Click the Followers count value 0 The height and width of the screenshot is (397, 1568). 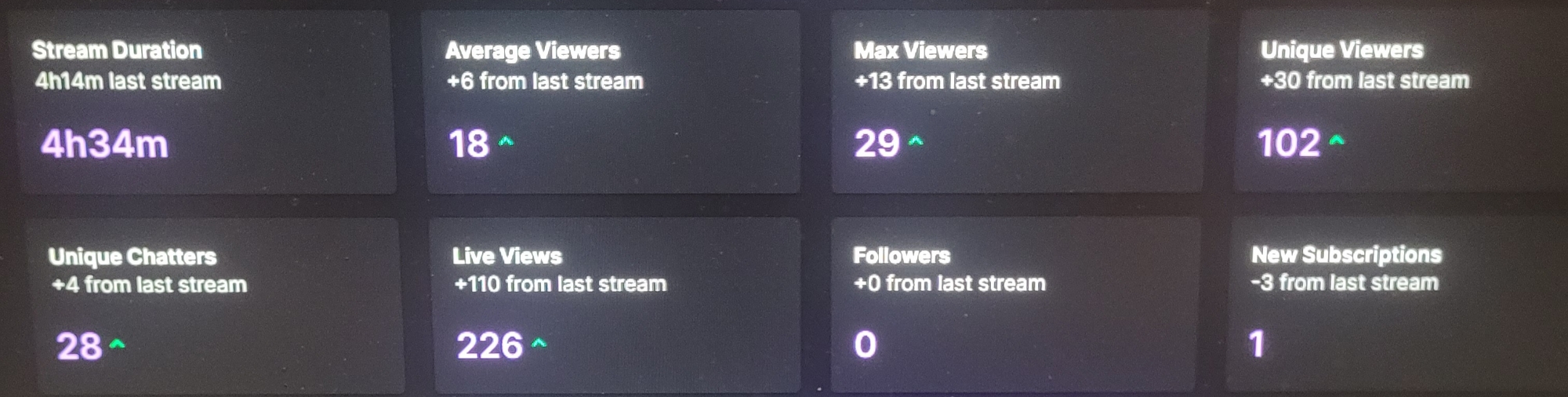[x=865, y=344]
